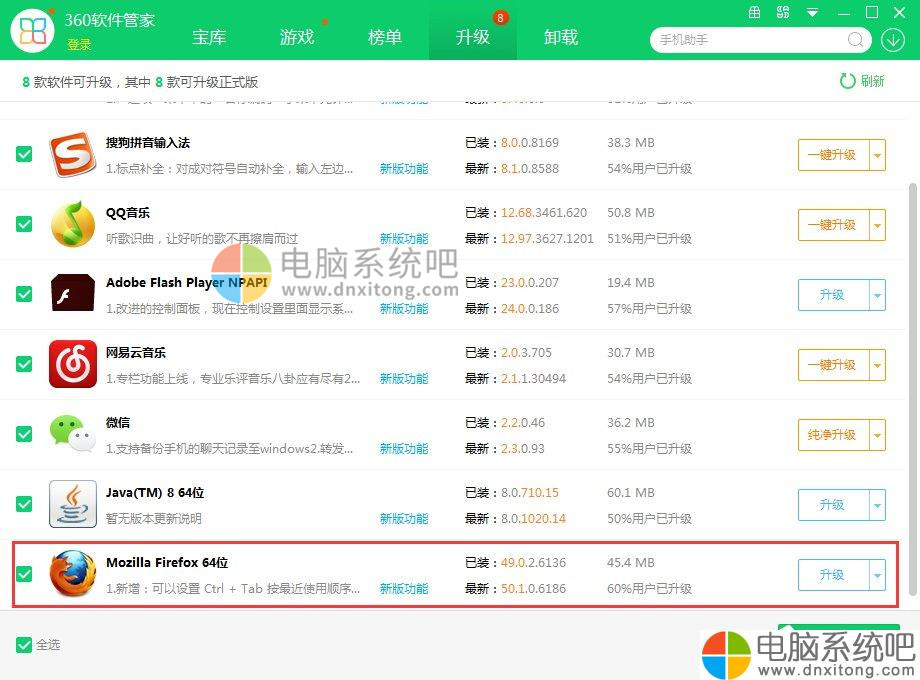
Task: Expand upgrade options arrow for WeChat
Action: click(x=877, y=435)
